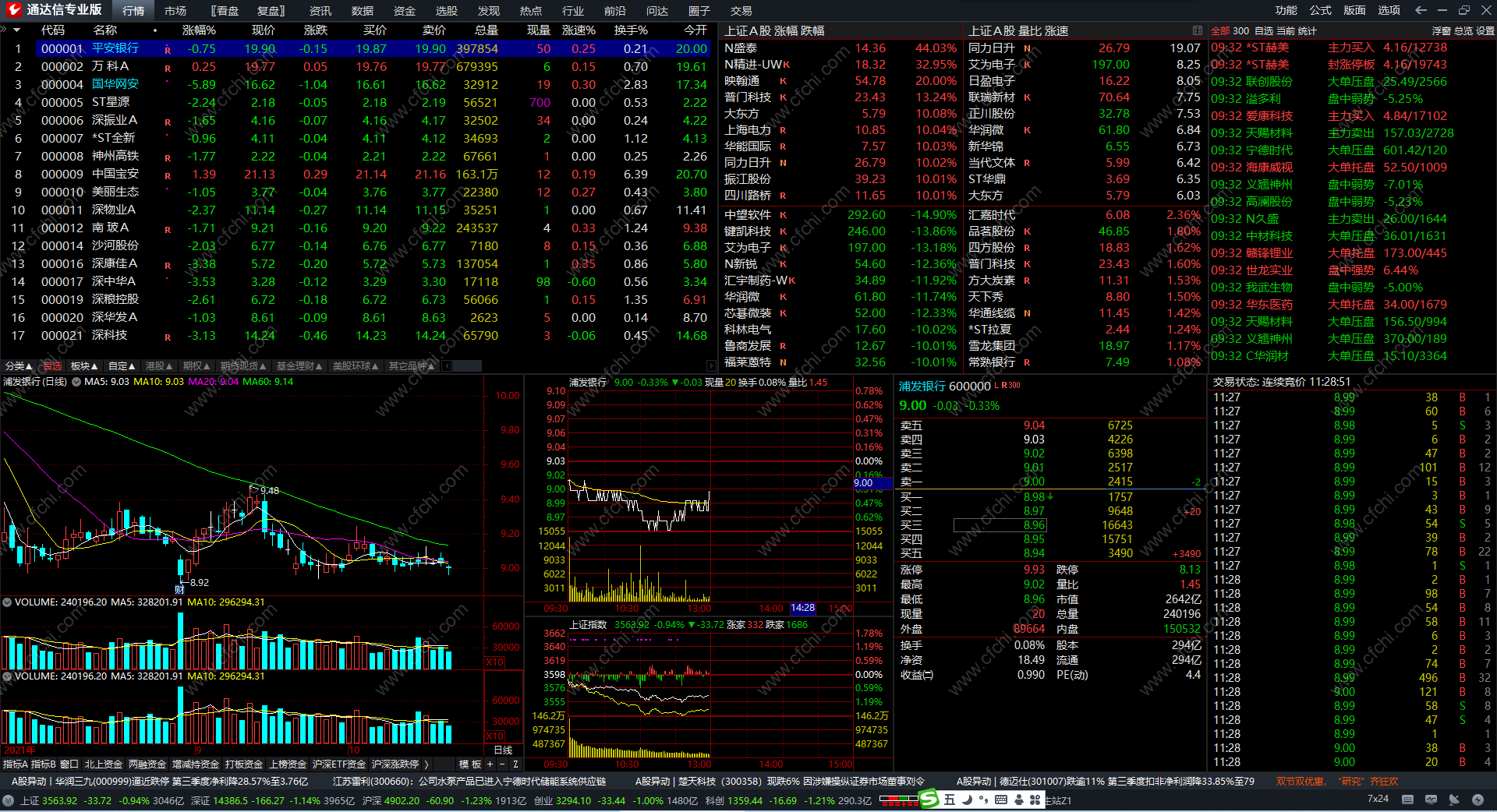Click Sogou user account icon
Screen dimensions: 1497x812
coord(1019,800)
